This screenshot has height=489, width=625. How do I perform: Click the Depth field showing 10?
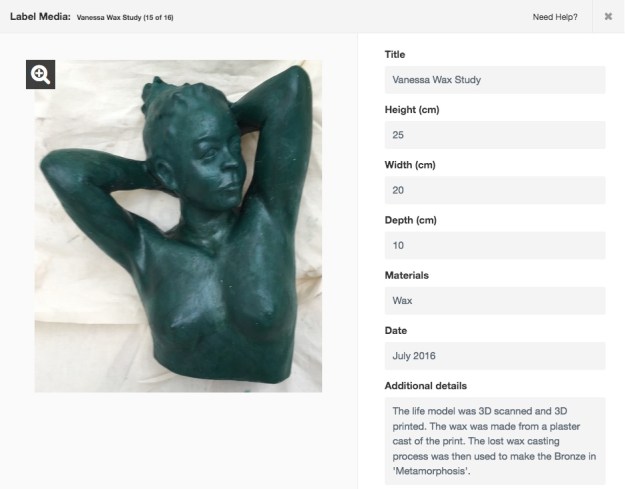click(x=495, y=245)
